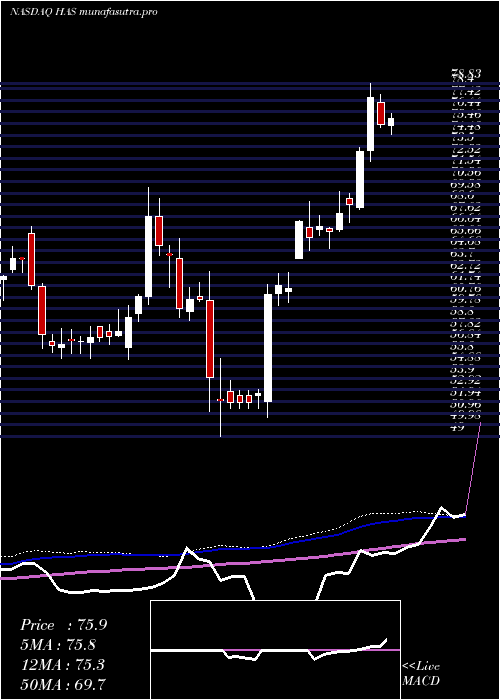Click the 67.62 price axis label
This screenshot has height=700, width=500.
[x=467, y=207]
